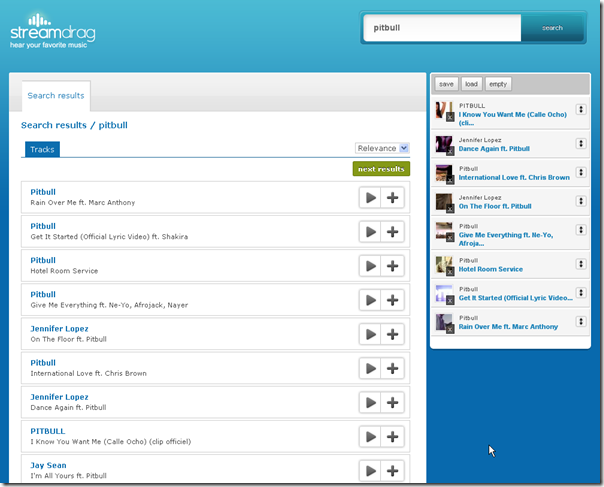Remove Rain Over Me from playlist
The width and height of the screenshot is (604, 487).
[450, 329]
